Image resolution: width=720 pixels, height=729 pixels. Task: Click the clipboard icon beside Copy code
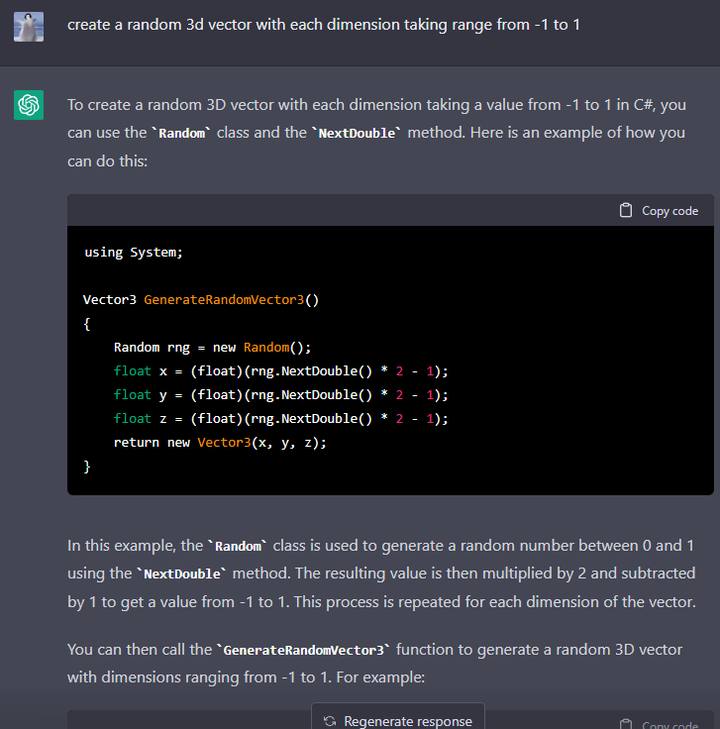(626, 210)
